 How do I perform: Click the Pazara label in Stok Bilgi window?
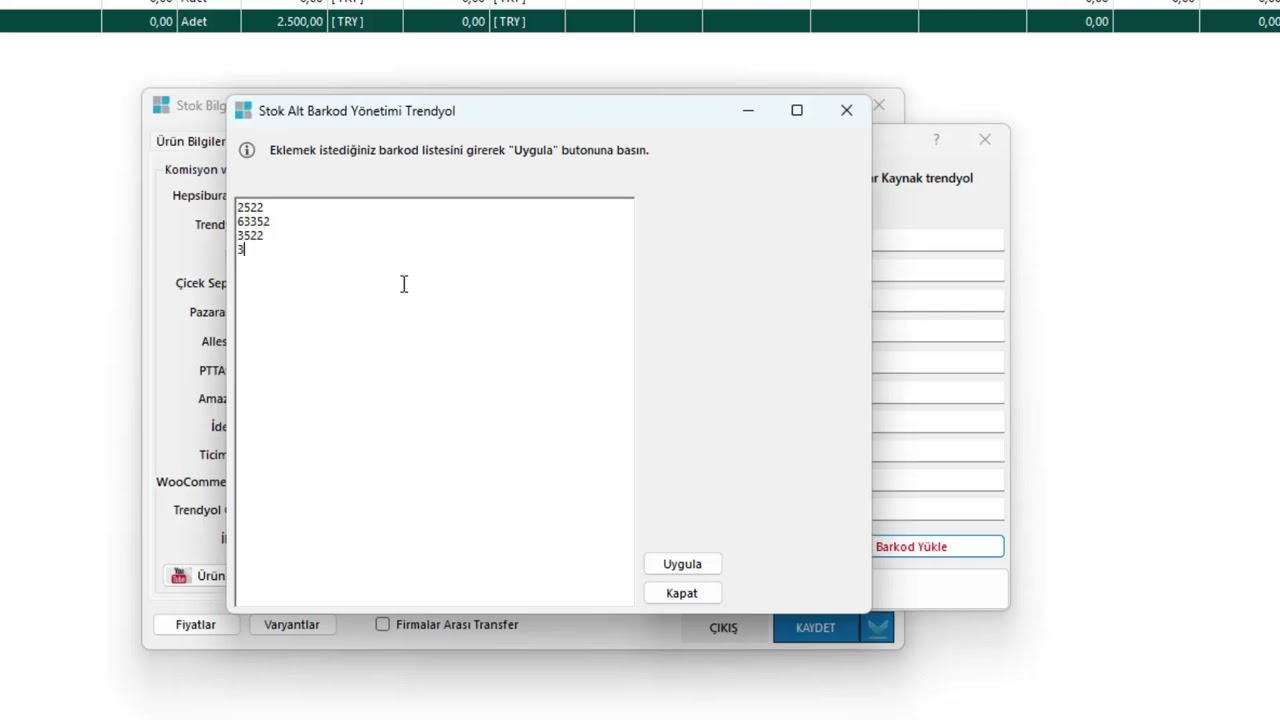coord(208,313)
